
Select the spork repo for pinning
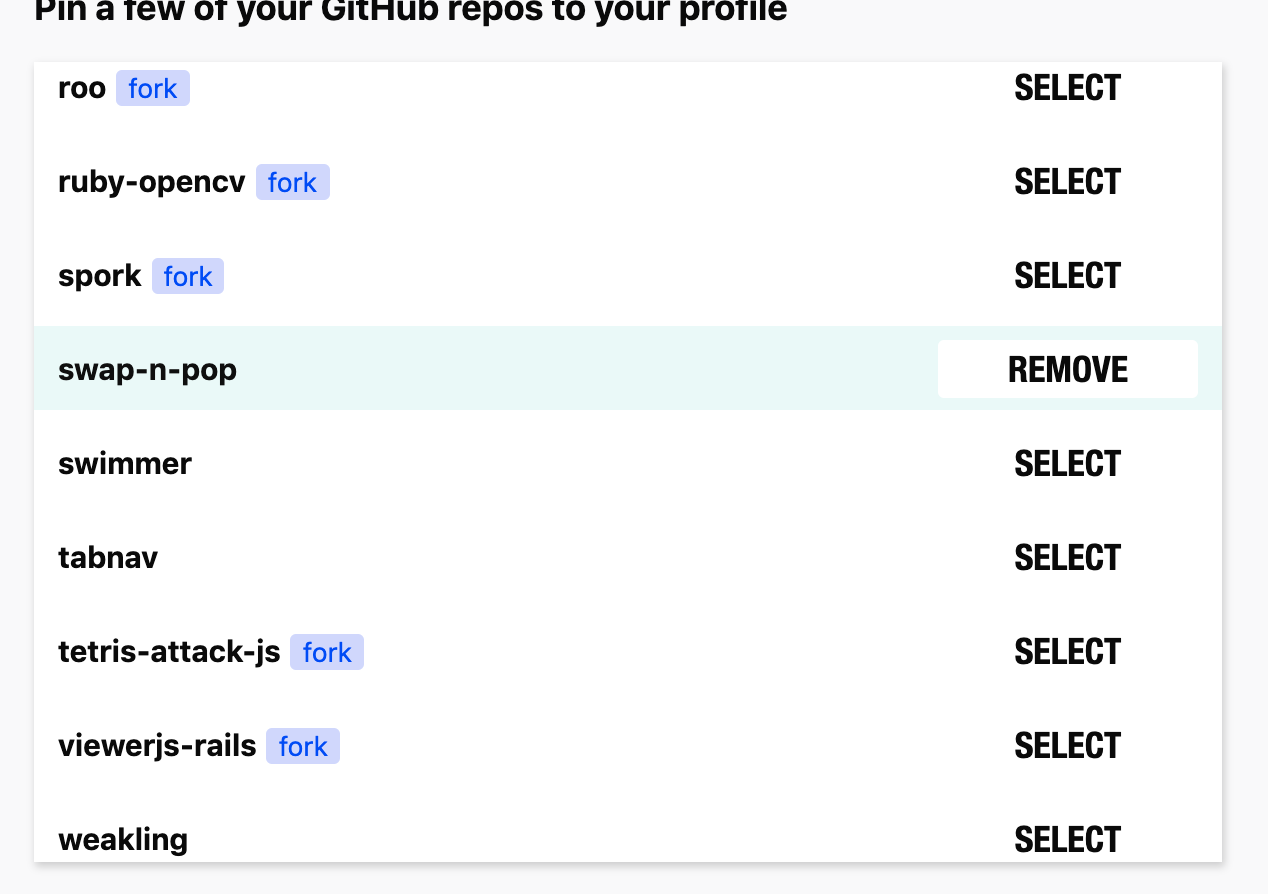[x=1067, y=276]
